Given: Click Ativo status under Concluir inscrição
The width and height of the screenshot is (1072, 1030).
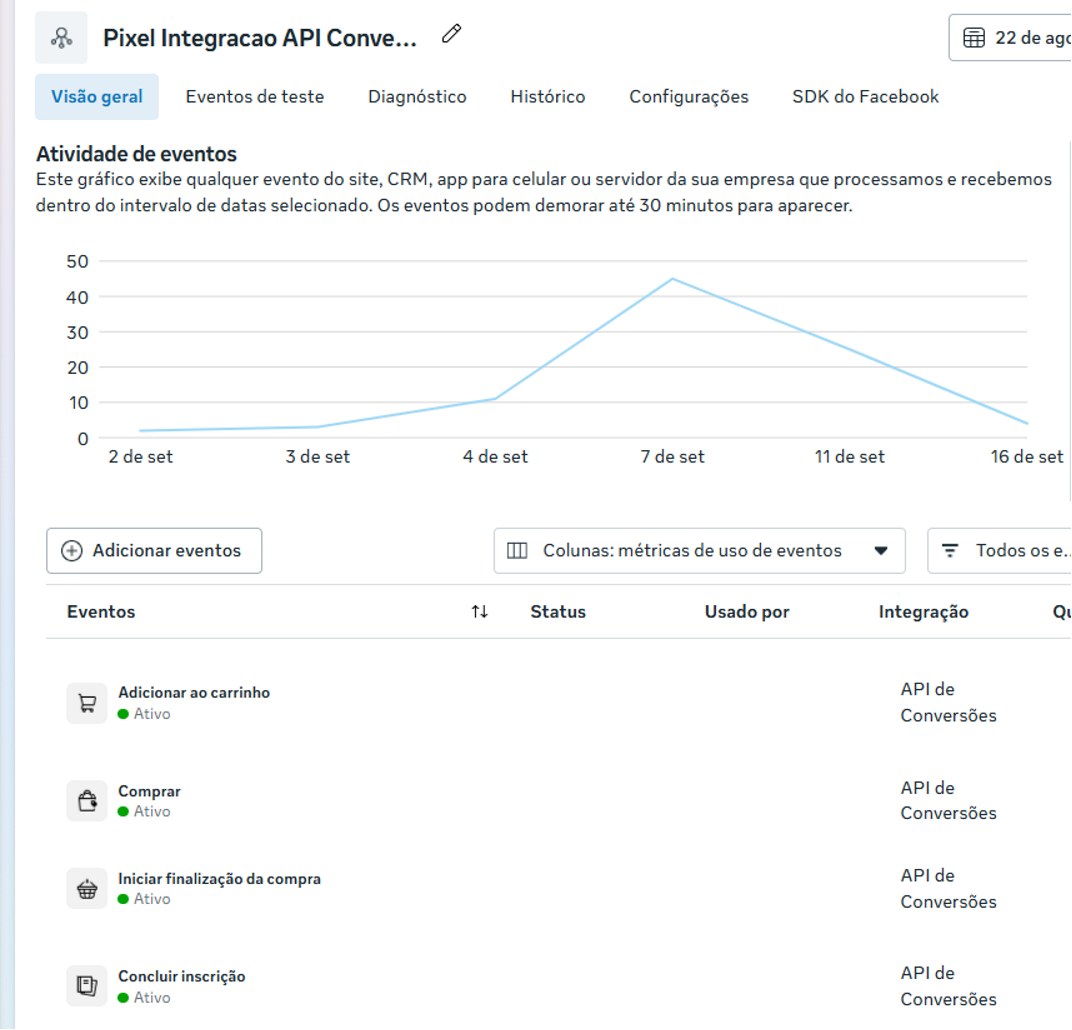Looking at the screenshot, I should [x=144, y=998].
